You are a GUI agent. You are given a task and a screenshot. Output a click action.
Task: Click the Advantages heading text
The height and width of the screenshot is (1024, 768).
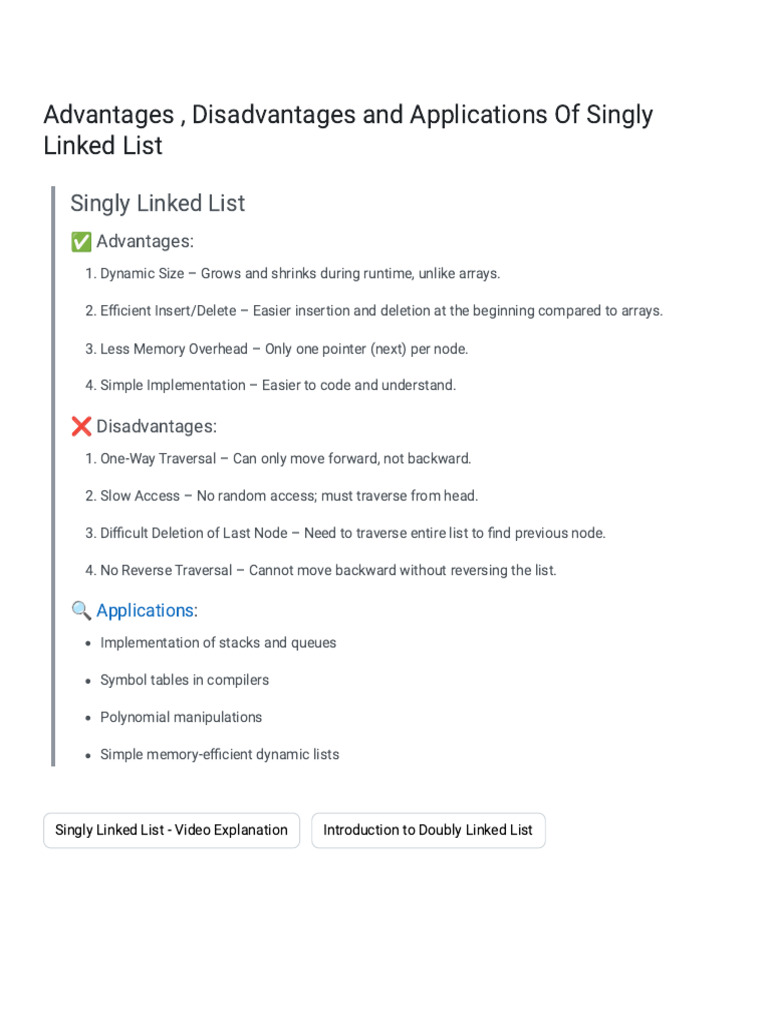point(145,242)
